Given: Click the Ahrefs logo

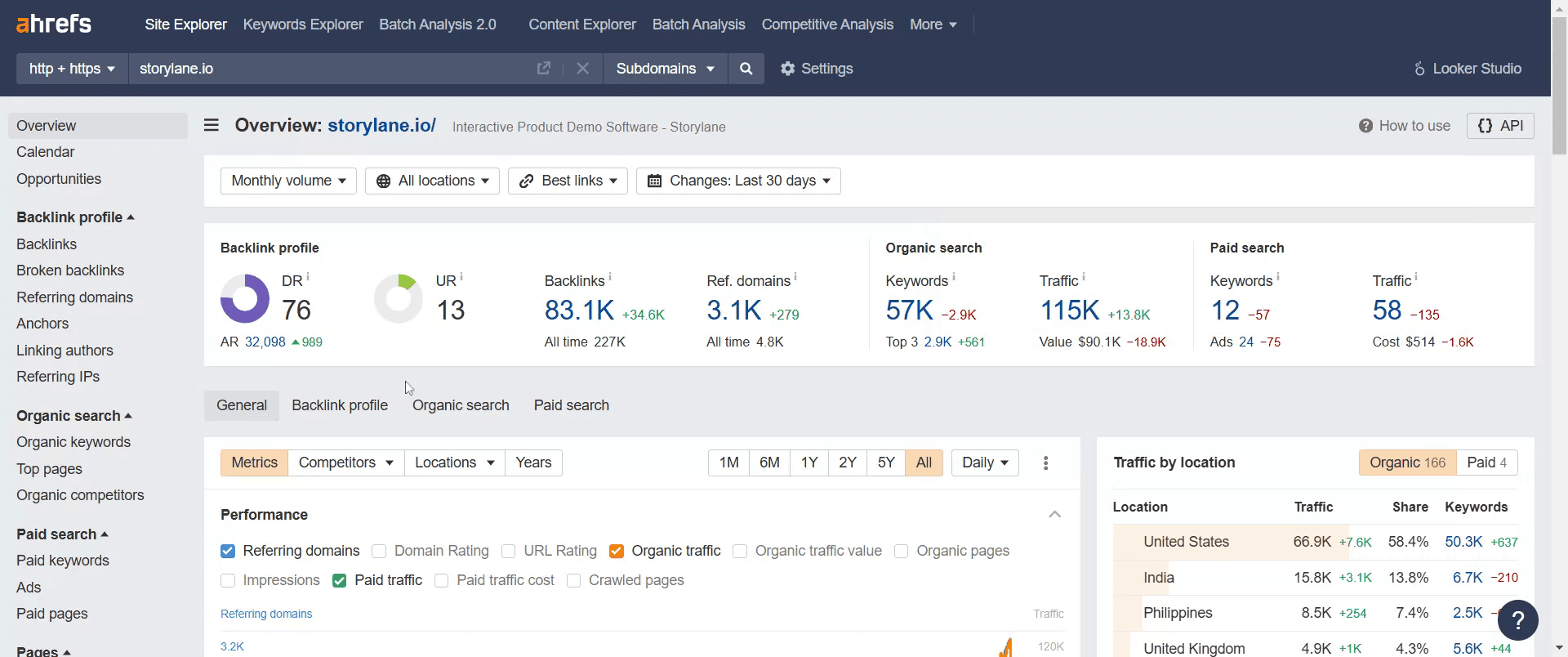Looking at the screenshot, I should pyautogui.click(x=54, y=24).
